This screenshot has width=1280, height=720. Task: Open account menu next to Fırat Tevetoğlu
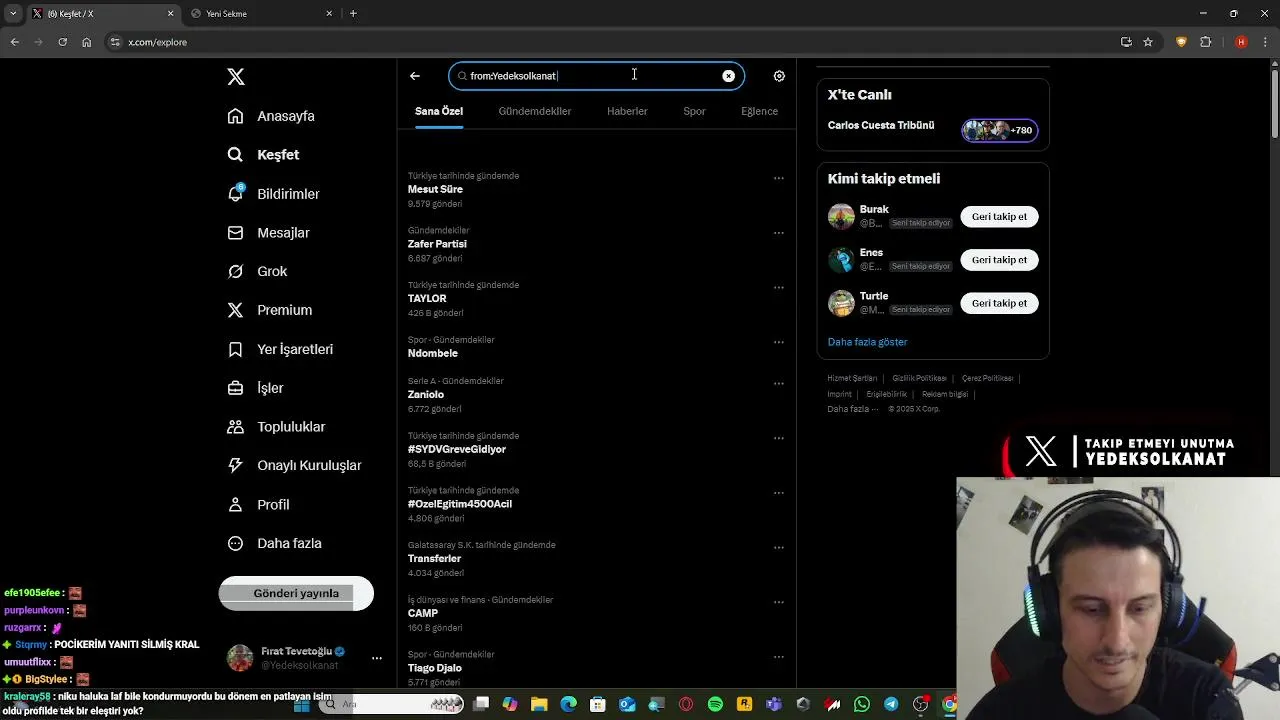[377, 658]
